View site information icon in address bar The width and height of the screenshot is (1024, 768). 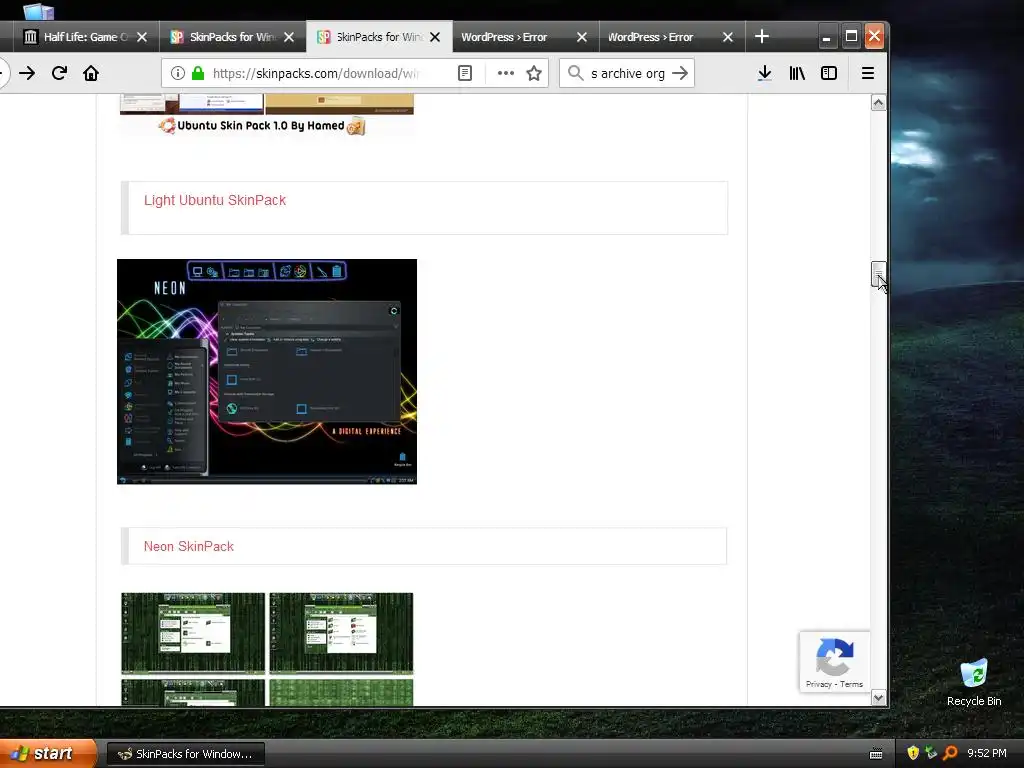pyautogui.click(x=178, y=73)
